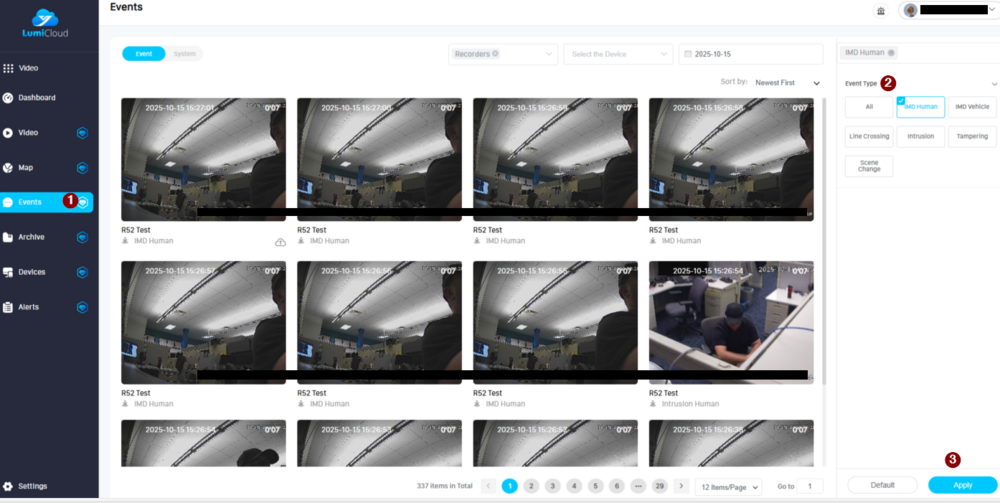Open the Alerts sidebar item
This screenshot has height=503, width=1000.
click(28, 307)
